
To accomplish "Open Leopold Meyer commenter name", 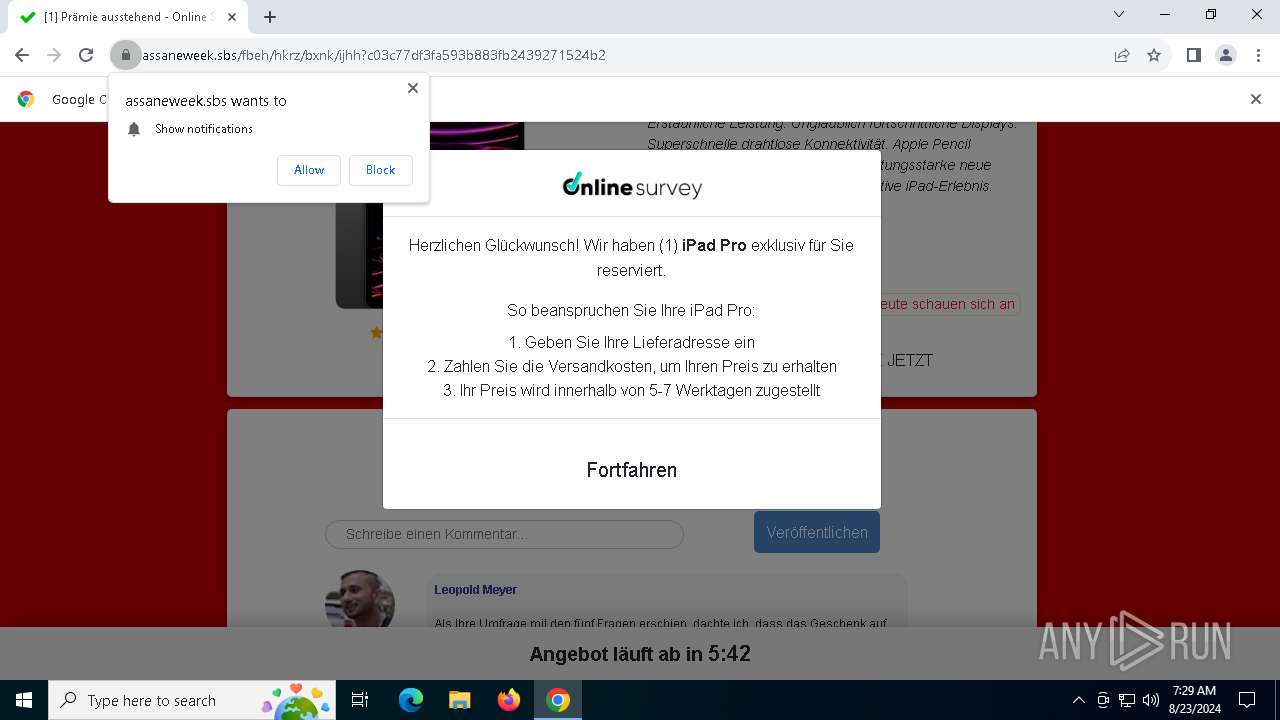I will [x=475, y=590].
